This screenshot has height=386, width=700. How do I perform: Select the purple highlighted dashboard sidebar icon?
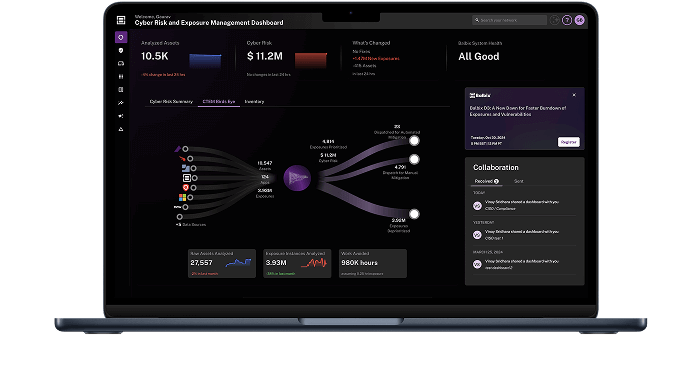click(x=121, y=37)
